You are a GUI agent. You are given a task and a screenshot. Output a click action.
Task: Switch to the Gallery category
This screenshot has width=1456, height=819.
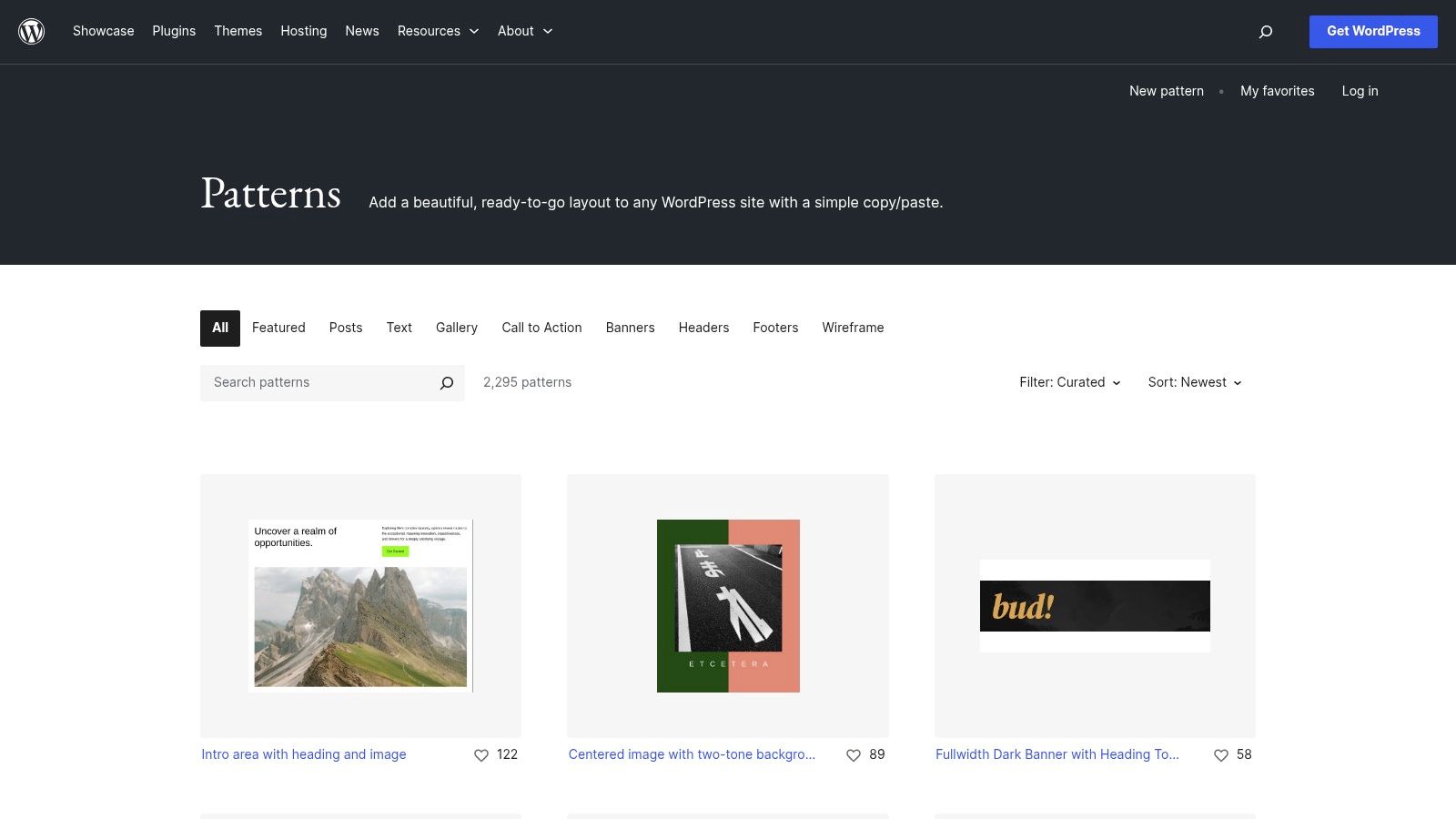click(457, 328)
